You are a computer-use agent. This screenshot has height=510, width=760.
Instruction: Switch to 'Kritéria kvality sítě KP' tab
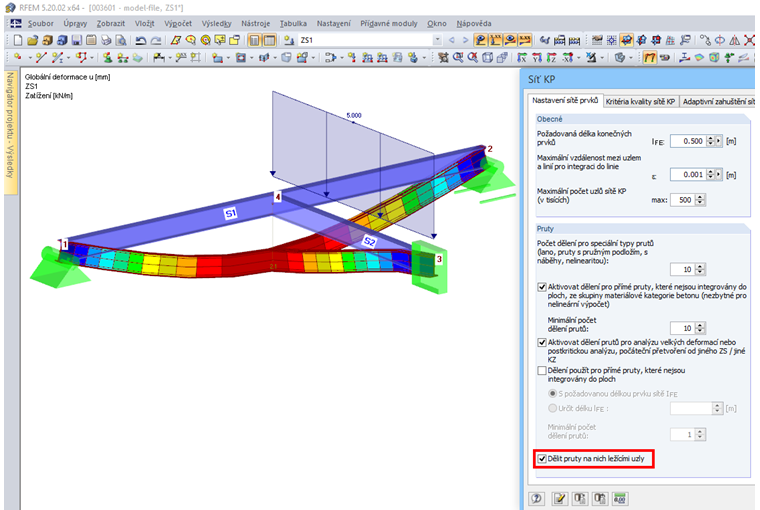640,101
